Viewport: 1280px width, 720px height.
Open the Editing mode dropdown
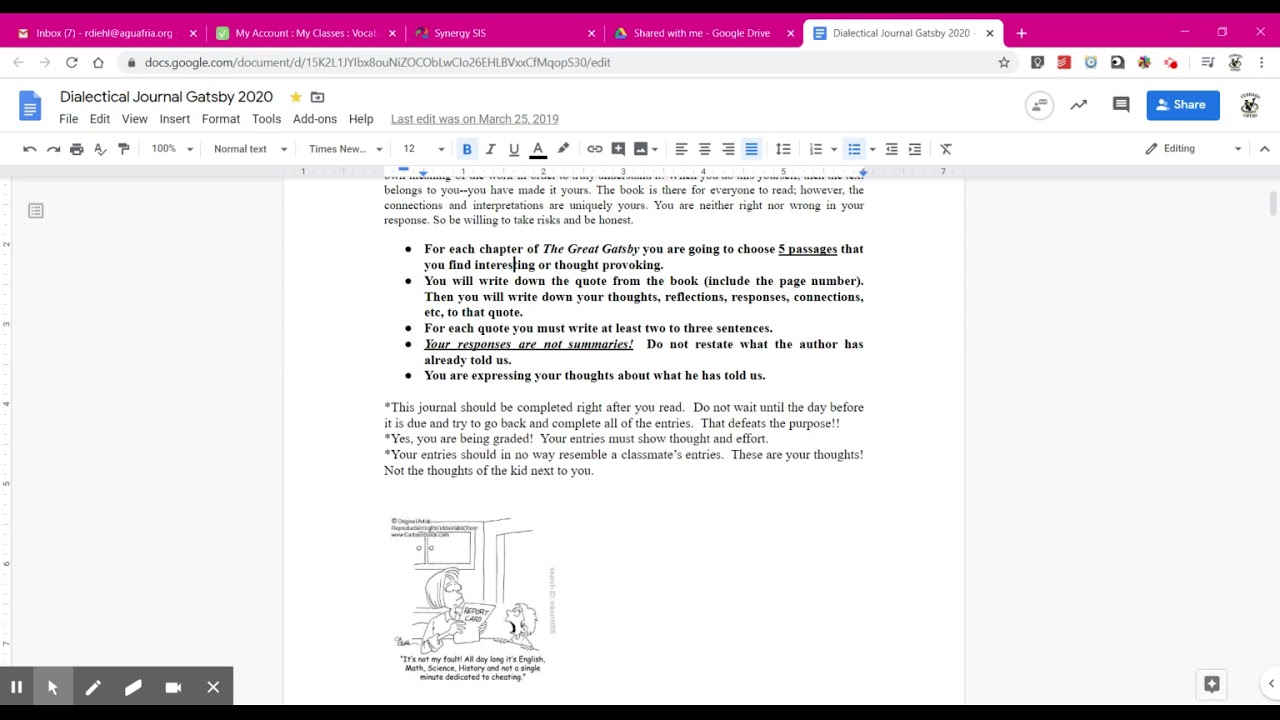tap(1193, 149)
